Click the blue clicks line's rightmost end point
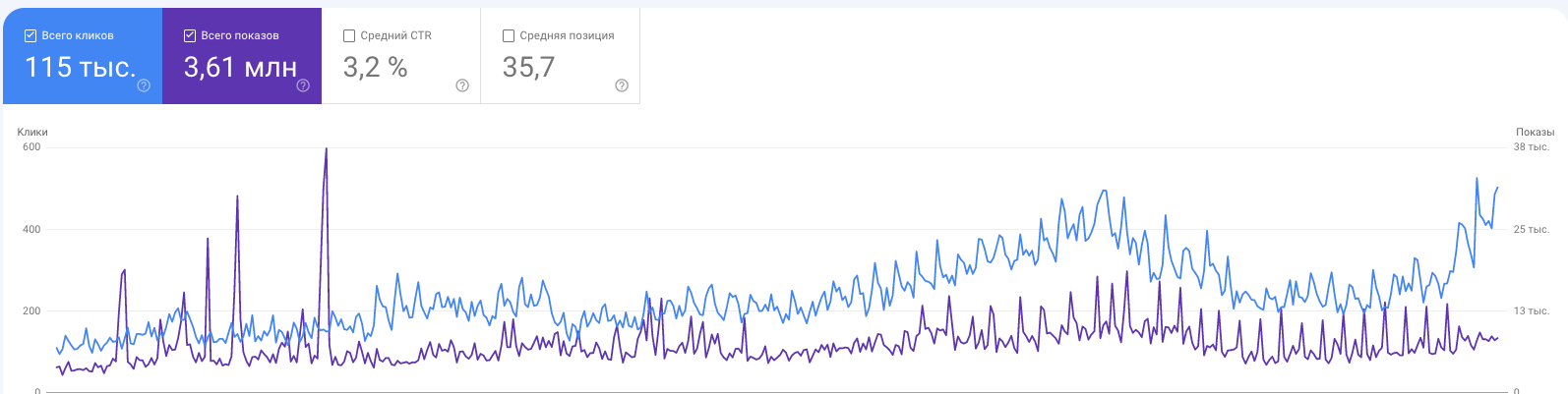Image resolution: width=1568 pixels, height=394 pixels. pyautogui.click(x=1498, y=187)
